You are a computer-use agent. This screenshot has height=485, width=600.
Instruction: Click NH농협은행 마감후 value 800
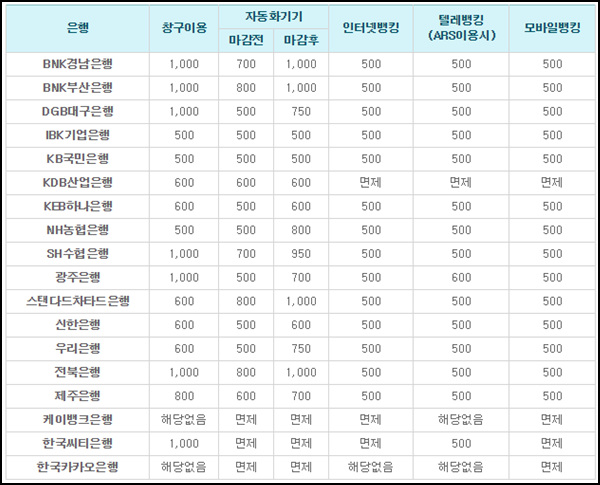pyautogui.click(x=301, y=230)
